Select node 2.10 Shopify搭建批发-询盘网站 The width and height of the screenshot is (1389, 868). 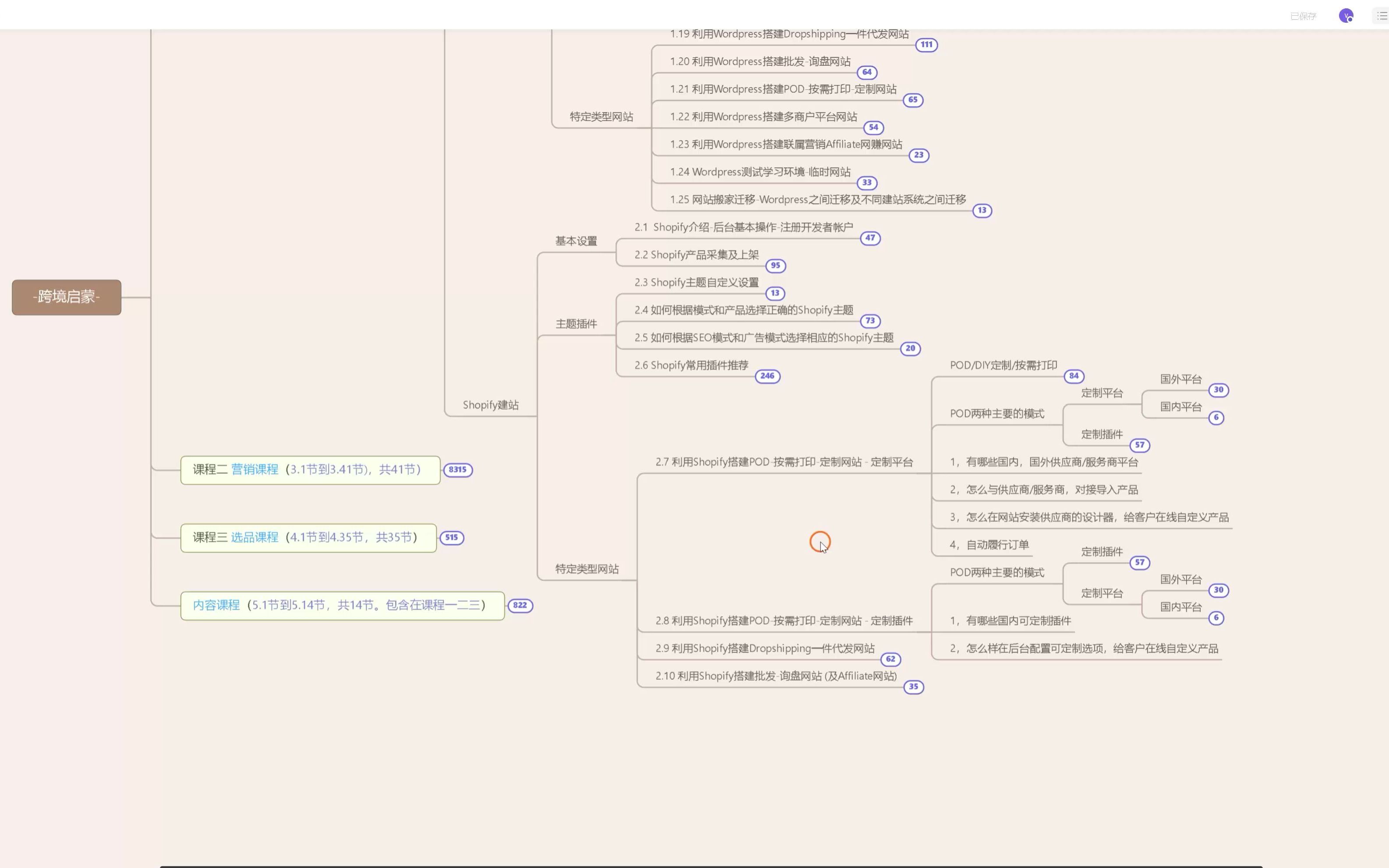pos(776,676)
